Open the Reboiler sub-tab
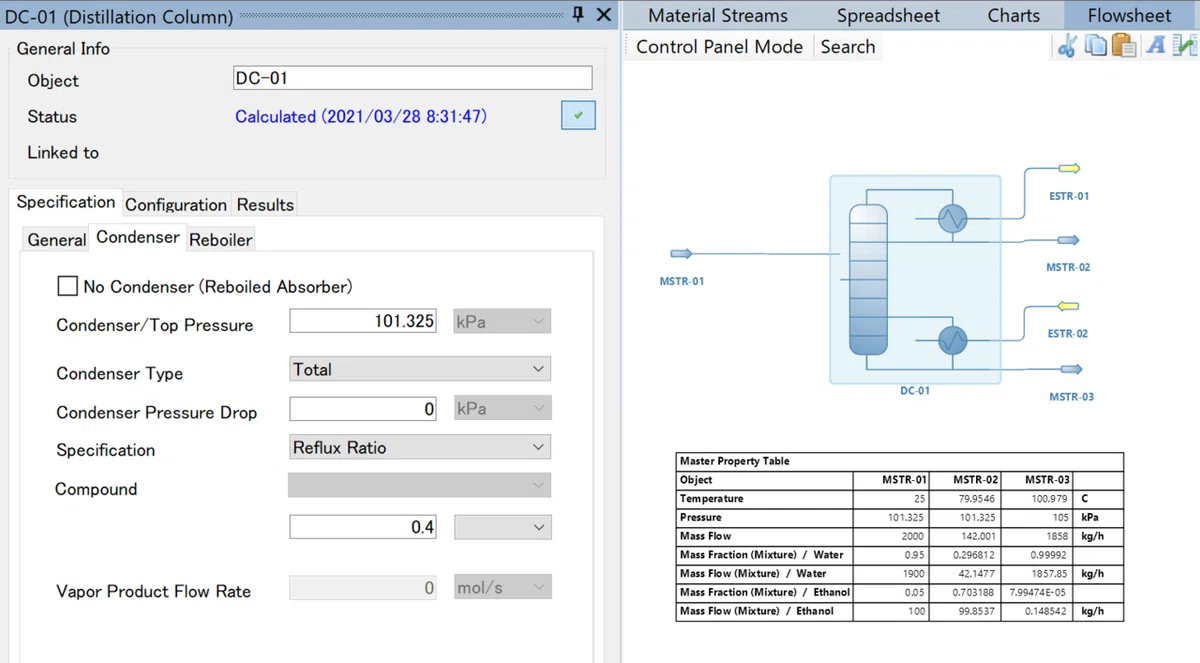The image size is (1200, 663). (221, 239)
